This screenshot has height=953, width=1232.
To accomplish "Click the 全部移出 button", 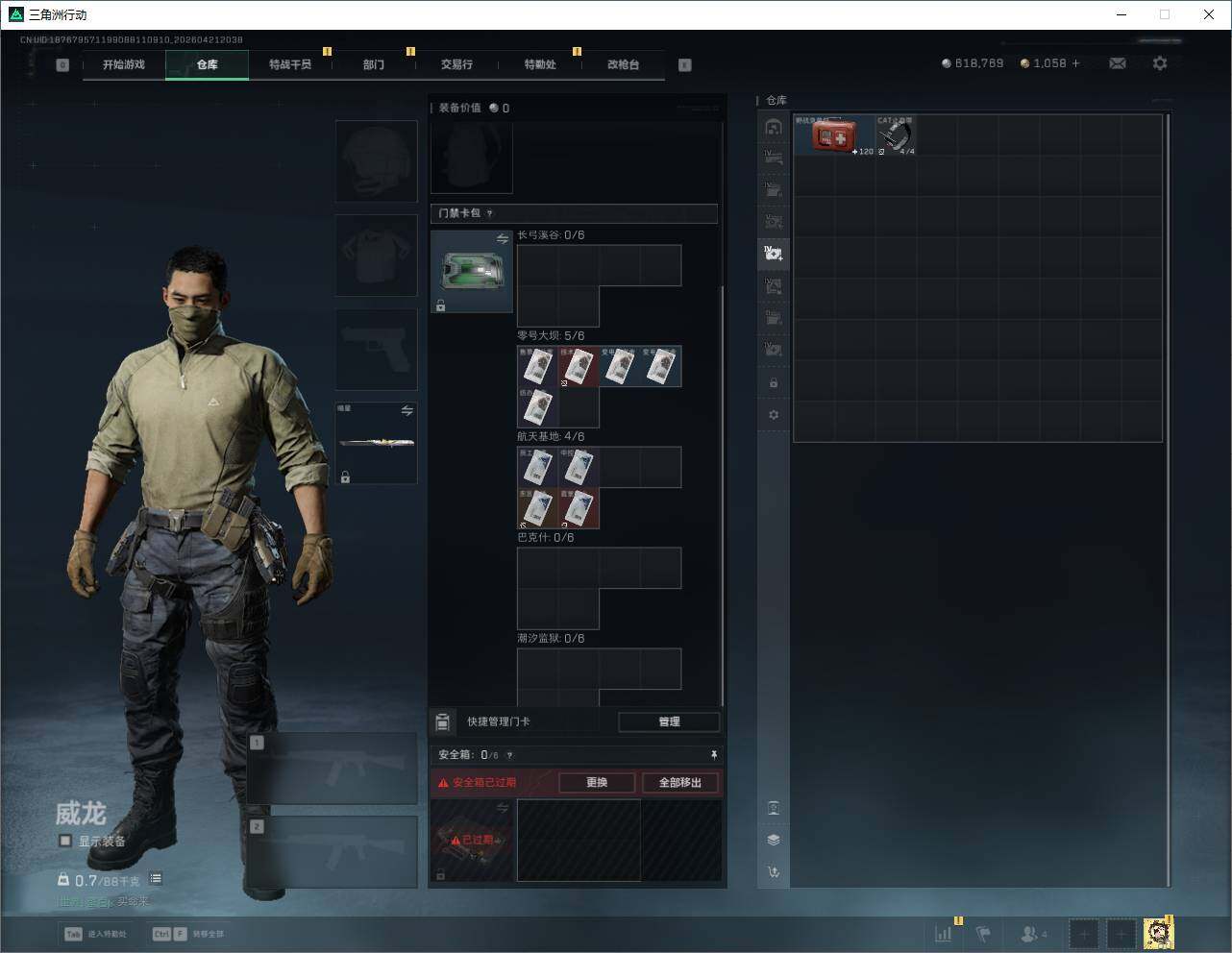I will (680, 782).
